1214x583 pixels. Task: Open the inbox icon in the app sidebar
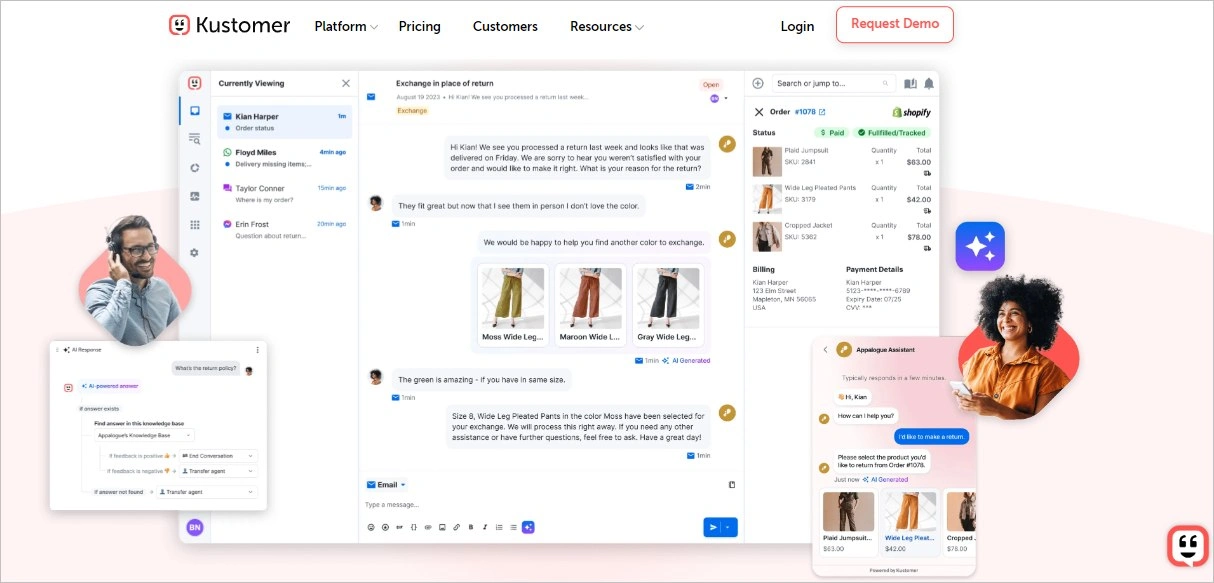point(195,111)
